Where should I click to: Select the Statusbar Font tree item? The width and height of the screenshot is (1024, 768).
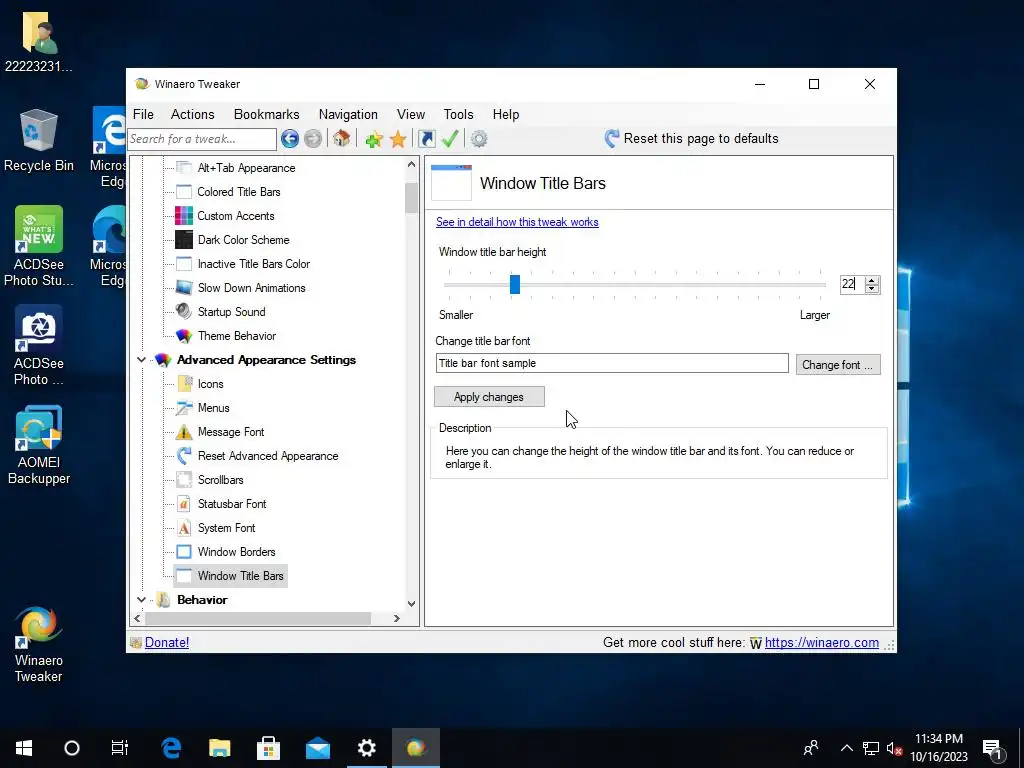[x=232, y=504]
